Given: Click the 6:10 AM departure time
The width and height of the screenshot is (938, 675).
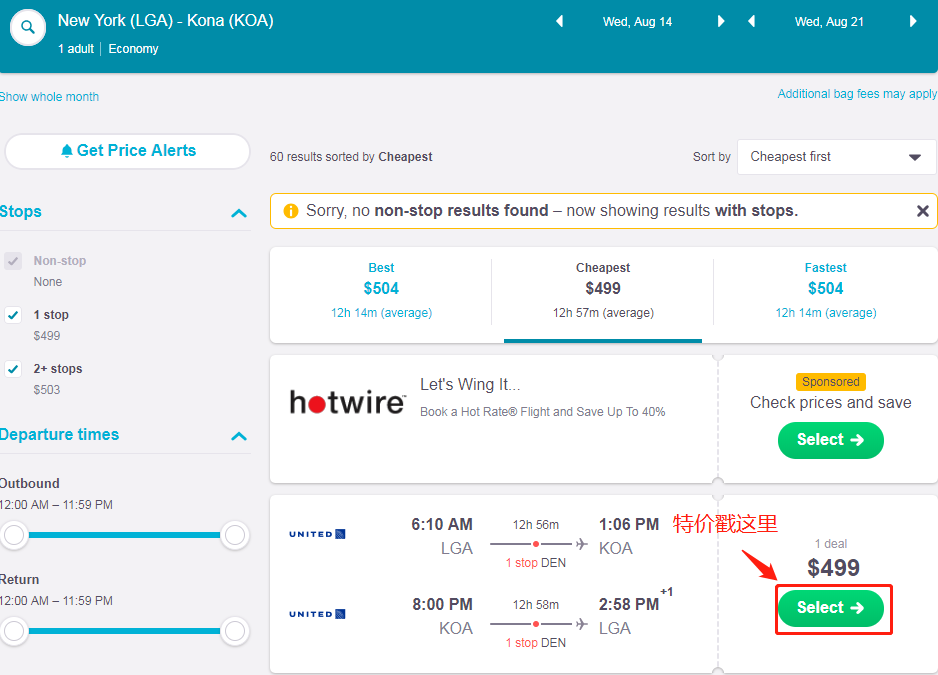Looking at the screenshot, I should pyautogui.click(x=441, y=524).
